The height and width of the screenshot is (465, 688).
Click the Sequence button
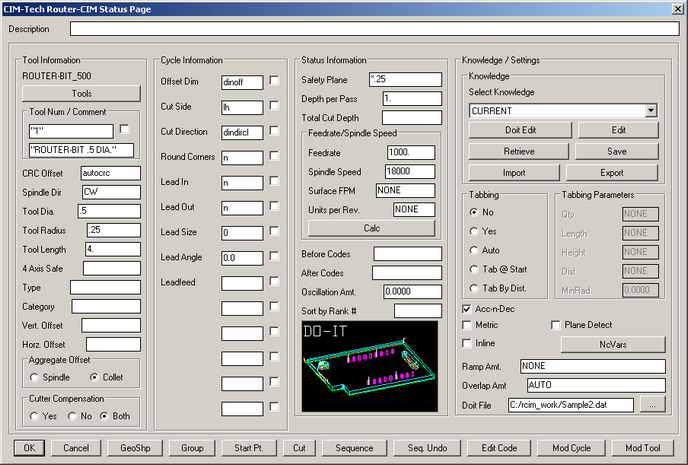coord(354,448)
